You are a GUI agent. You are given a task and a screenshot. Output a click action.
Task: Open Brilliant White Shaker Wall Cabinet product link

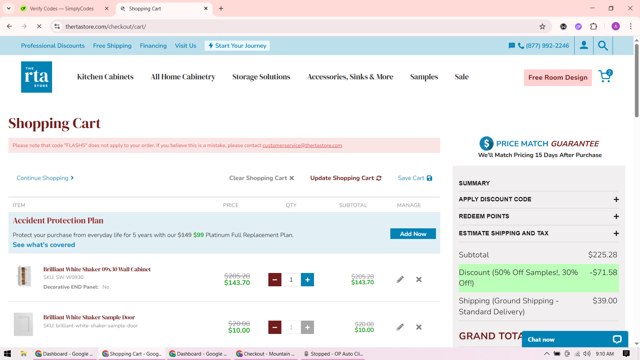97,269
